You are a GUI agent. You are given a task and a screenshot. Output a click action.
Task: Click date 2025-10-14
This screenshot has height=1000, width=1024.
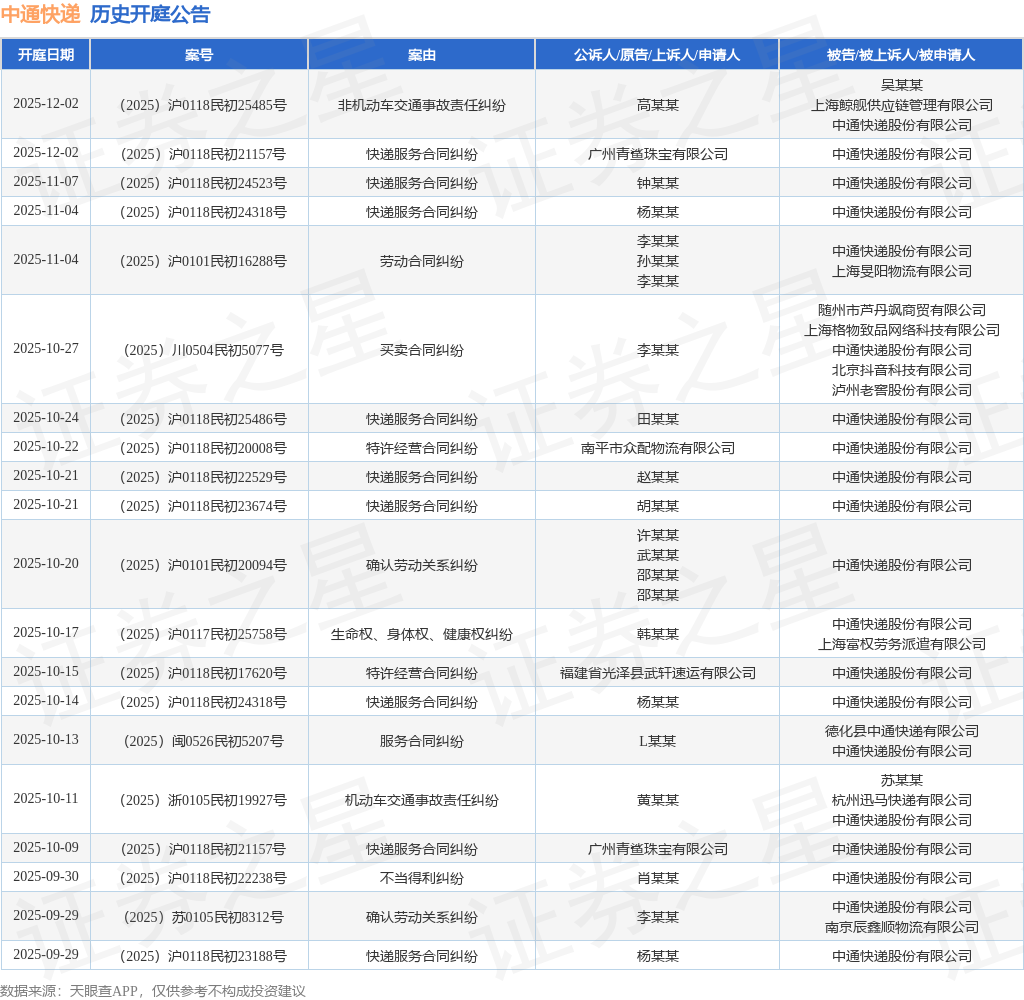(x=46, y=701)
